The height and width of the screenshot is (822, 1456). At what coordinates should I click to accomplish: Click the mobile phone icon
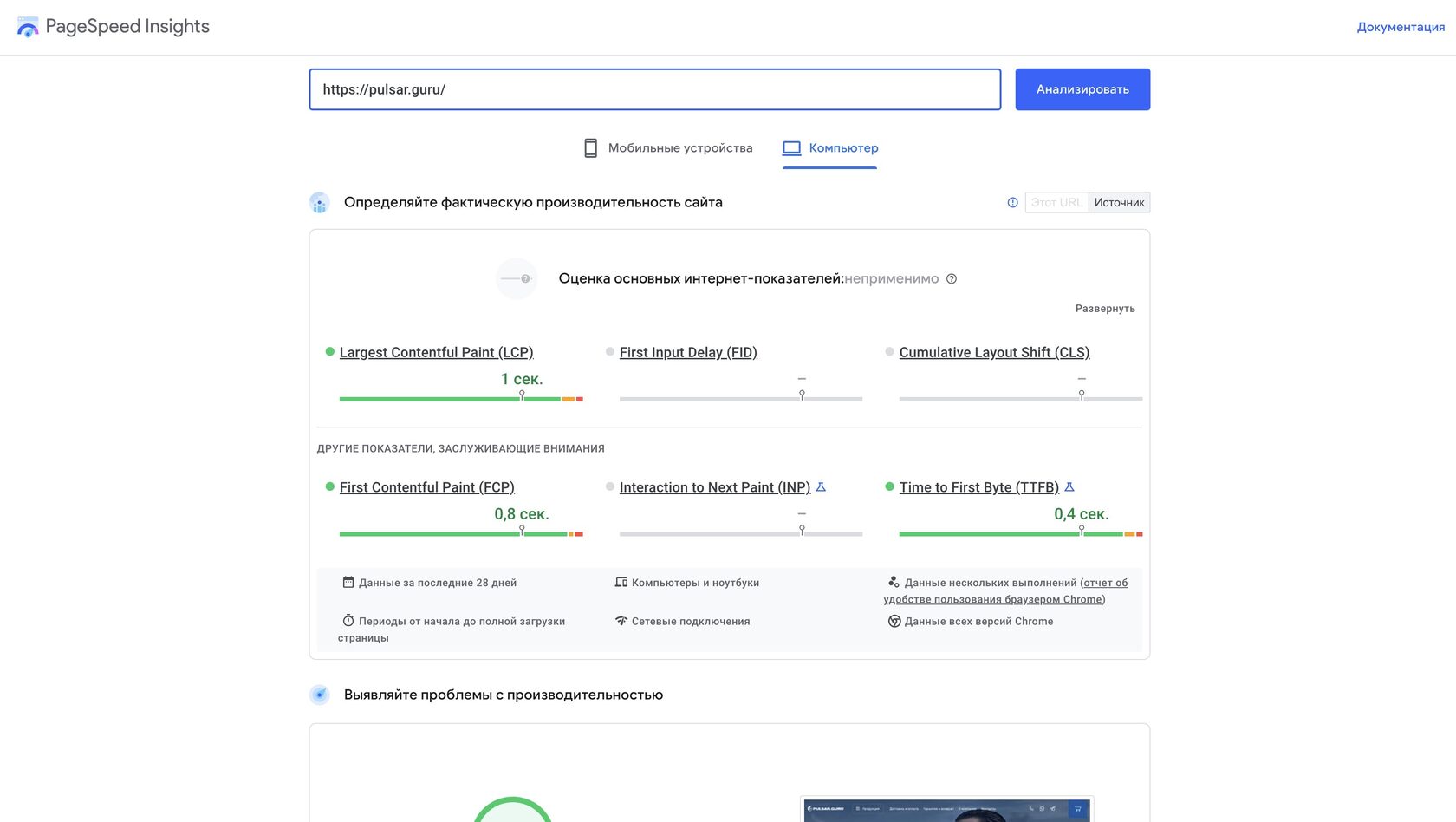click(x=590, y=148)
